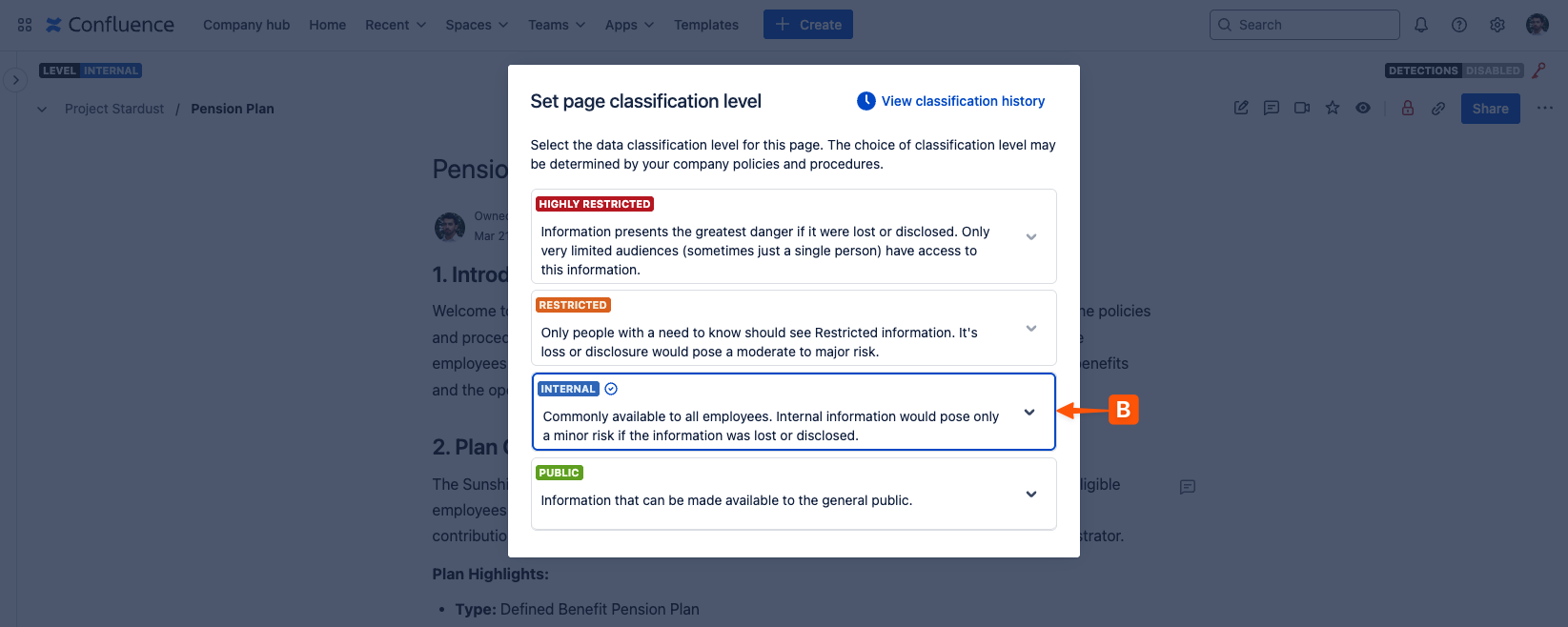
Task: Star this page as favorite
Action: (x=1333, y=109)
